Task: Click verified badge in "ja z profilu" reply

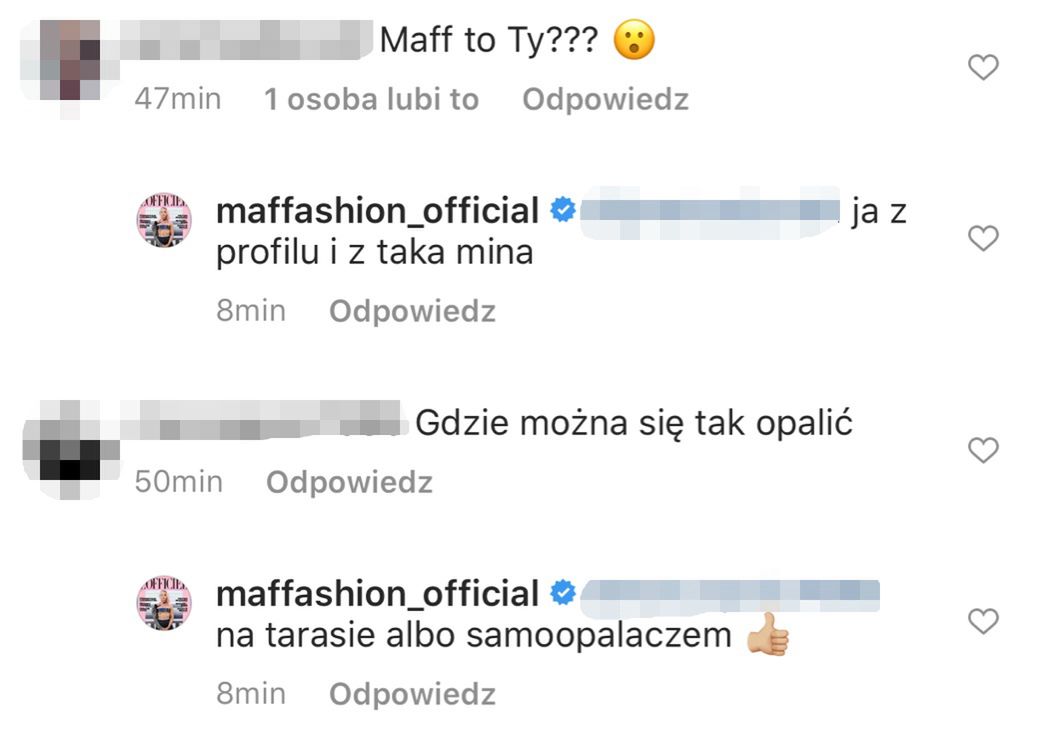Action: (562, 211)
